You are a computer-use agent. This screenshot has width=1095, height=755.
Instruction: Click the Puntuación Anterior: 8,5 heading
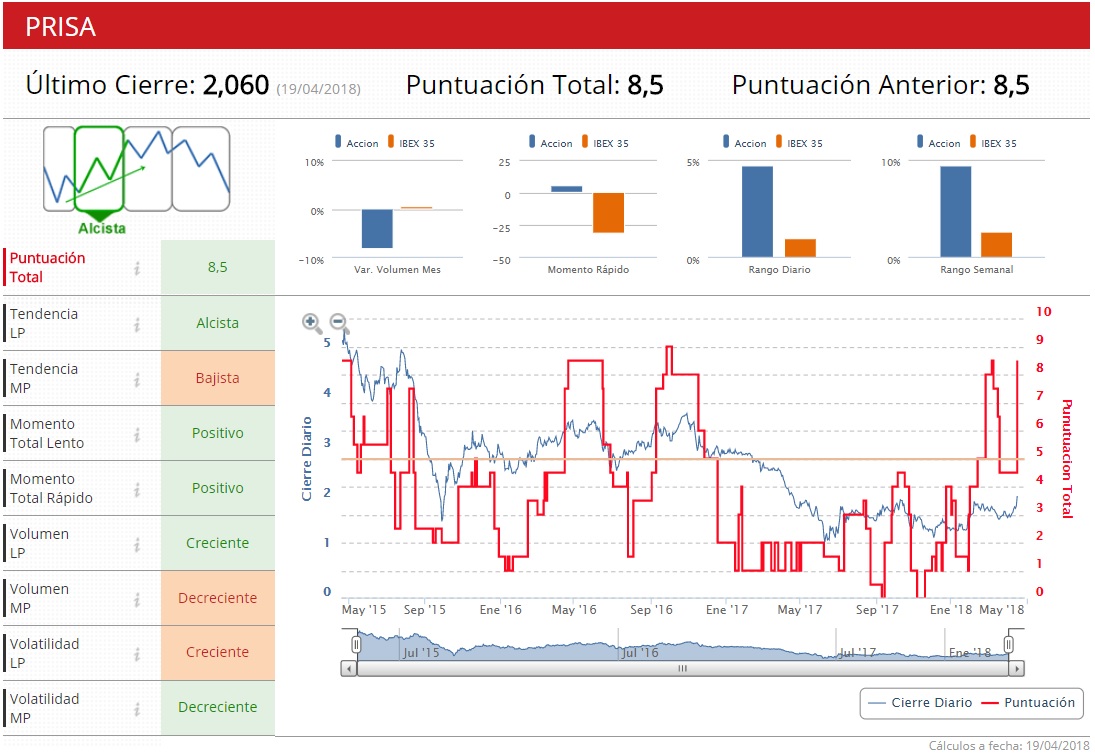[x=881, y=85]
